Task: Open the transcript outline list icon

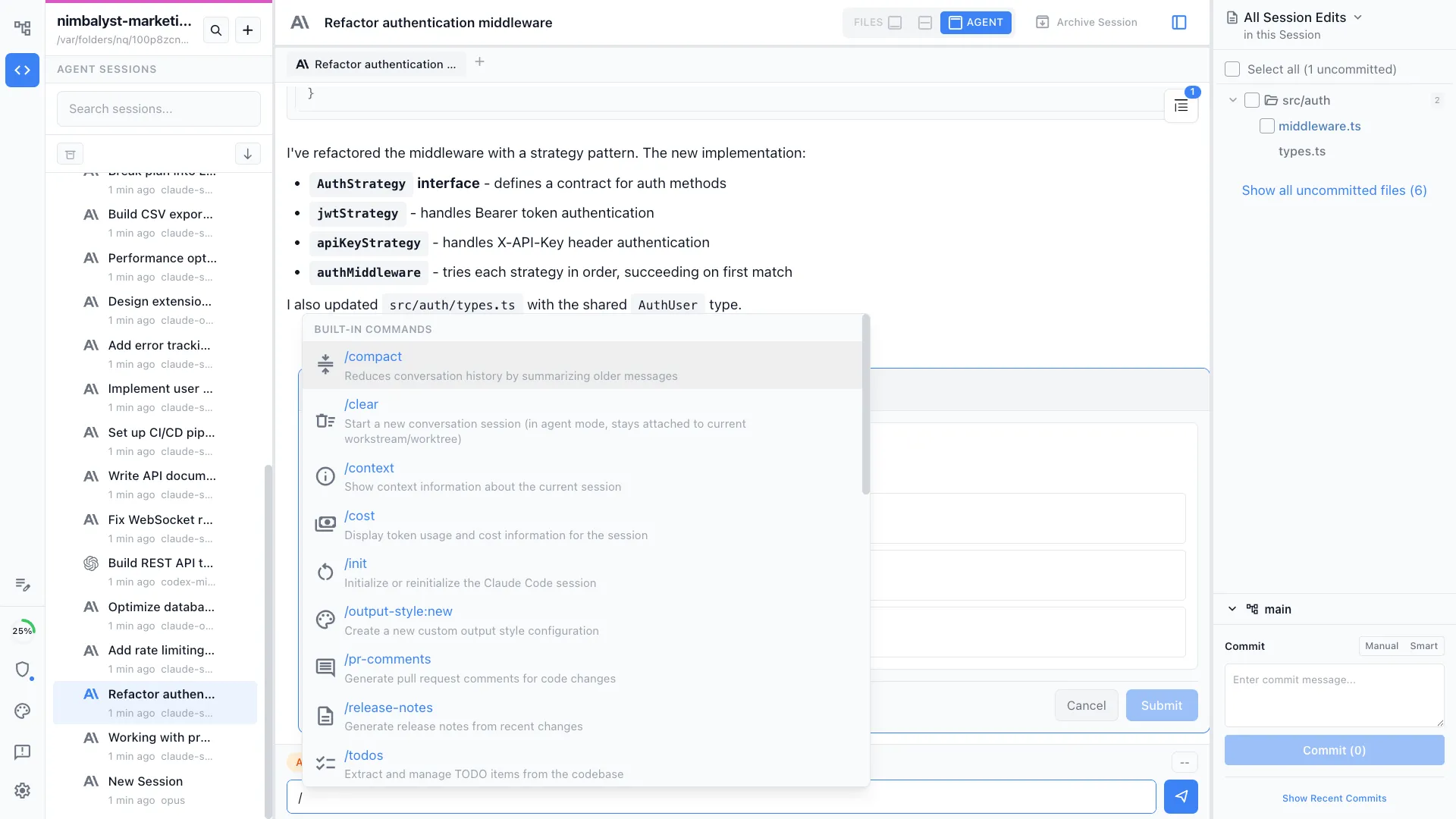Action: tap(1181, 106)
